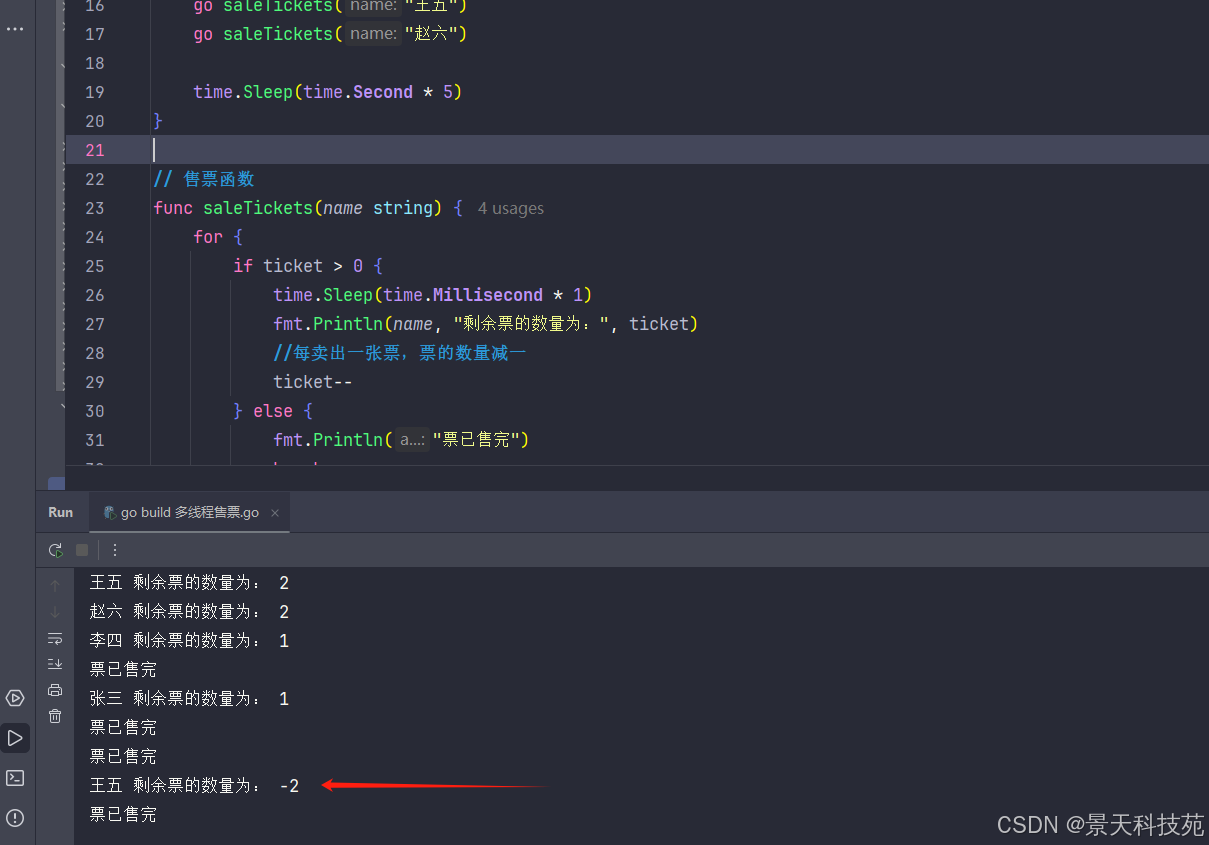Close the go build 多线程售票.go tab

coord(275,513)
